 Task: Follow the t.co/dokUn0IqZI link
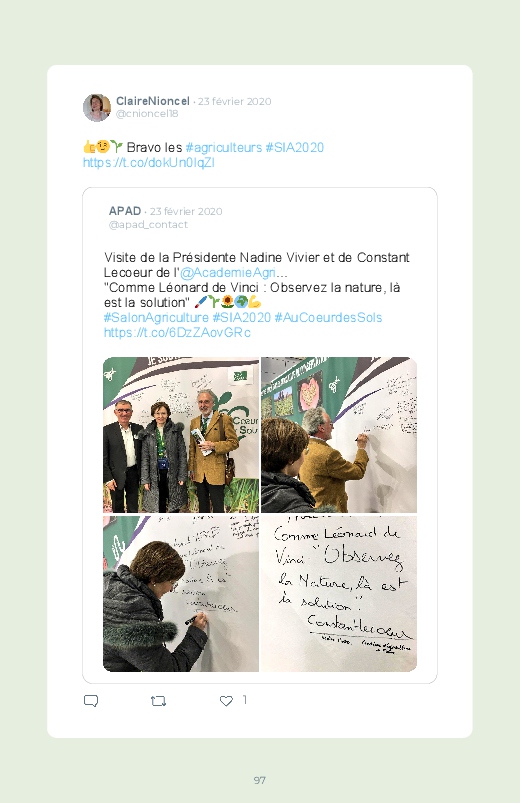[149, 163]
